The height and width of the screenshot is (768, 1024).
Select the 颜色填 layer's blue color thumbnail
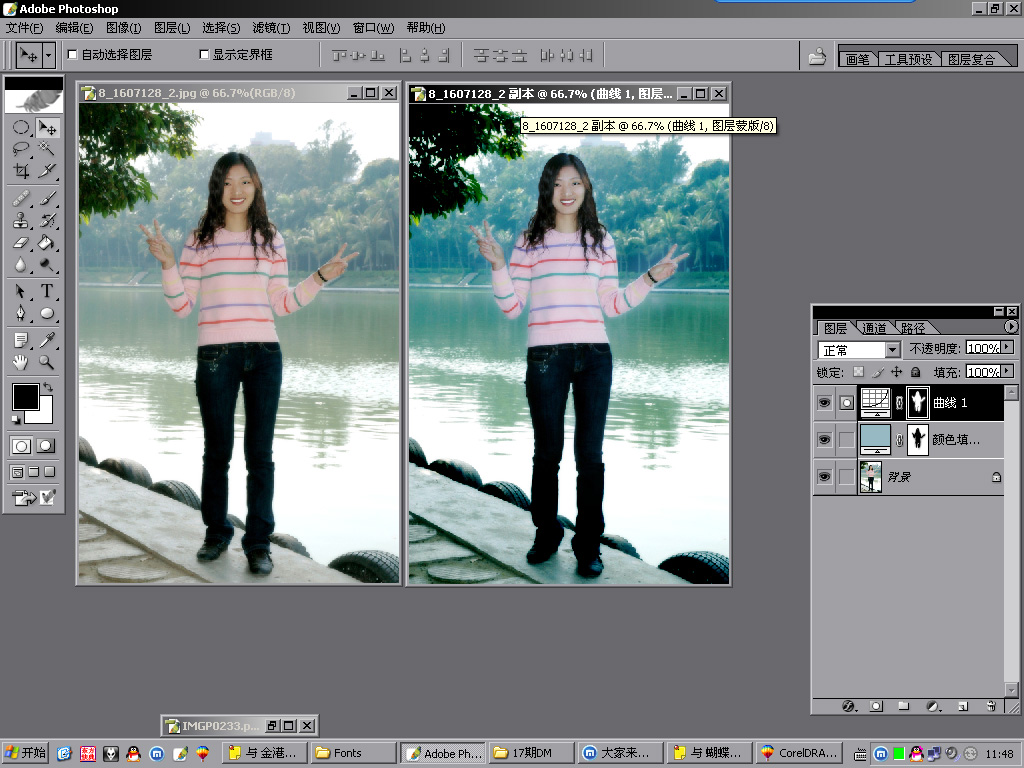point(875,439)
